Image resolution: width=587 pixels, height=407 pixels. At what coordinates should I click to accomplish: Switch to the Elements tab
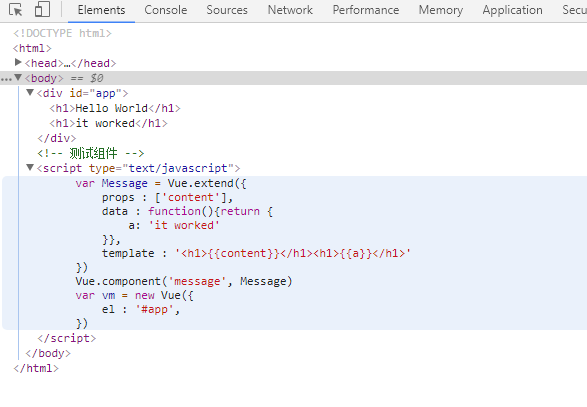[x=101, y=10]
